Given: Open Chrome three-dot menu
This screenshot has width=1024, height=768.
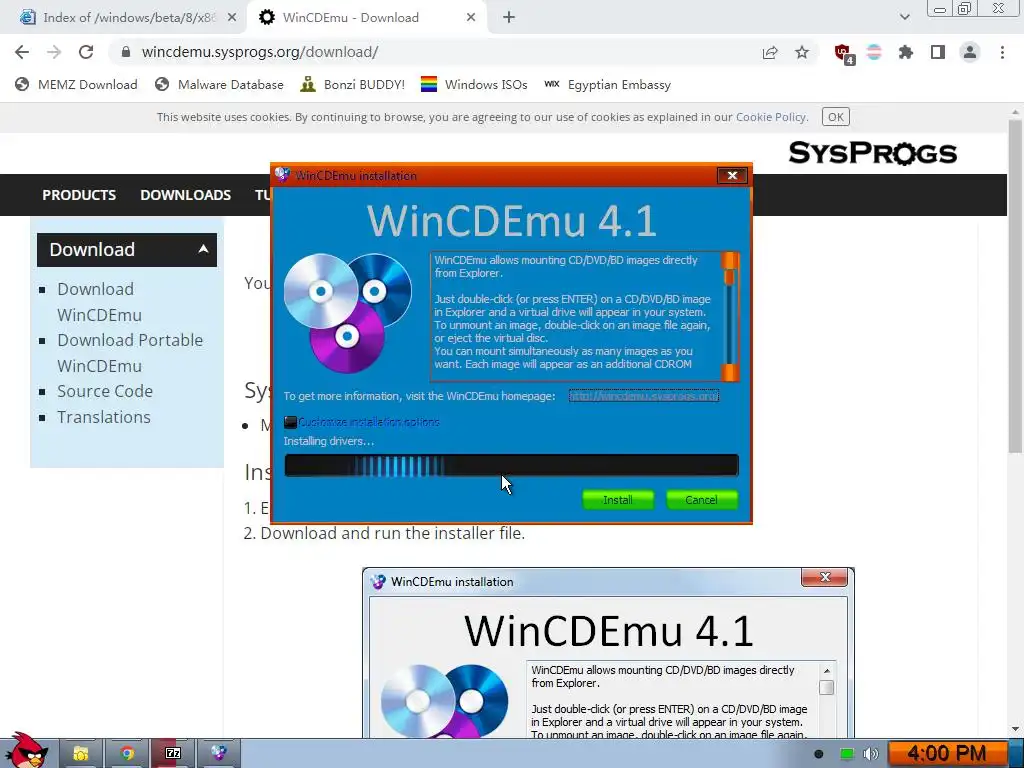Looking at the screenshot, I should coord(1002,53).
